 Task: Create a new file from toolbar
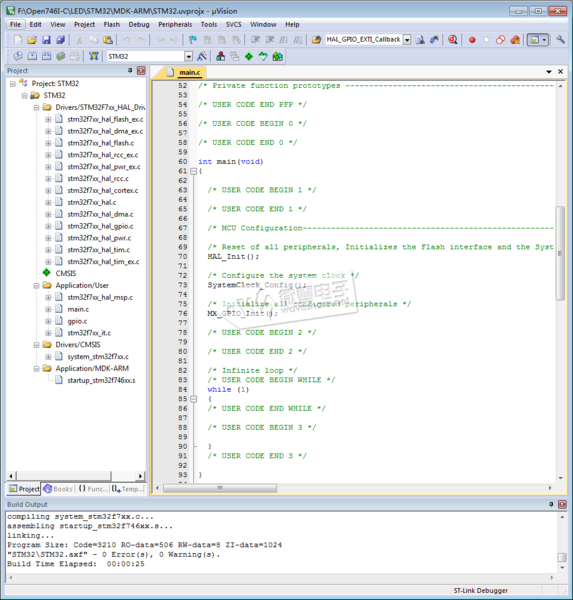(x=18, y=40)
